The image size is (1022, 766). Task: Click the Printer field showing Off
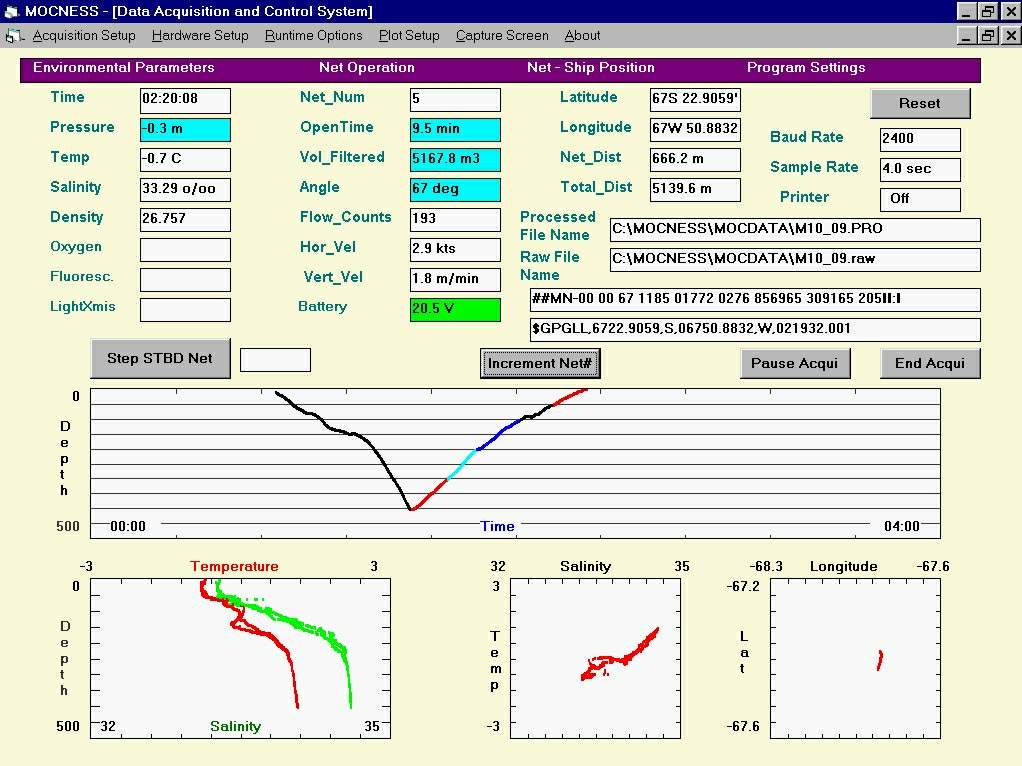click(x=920, y=199)
